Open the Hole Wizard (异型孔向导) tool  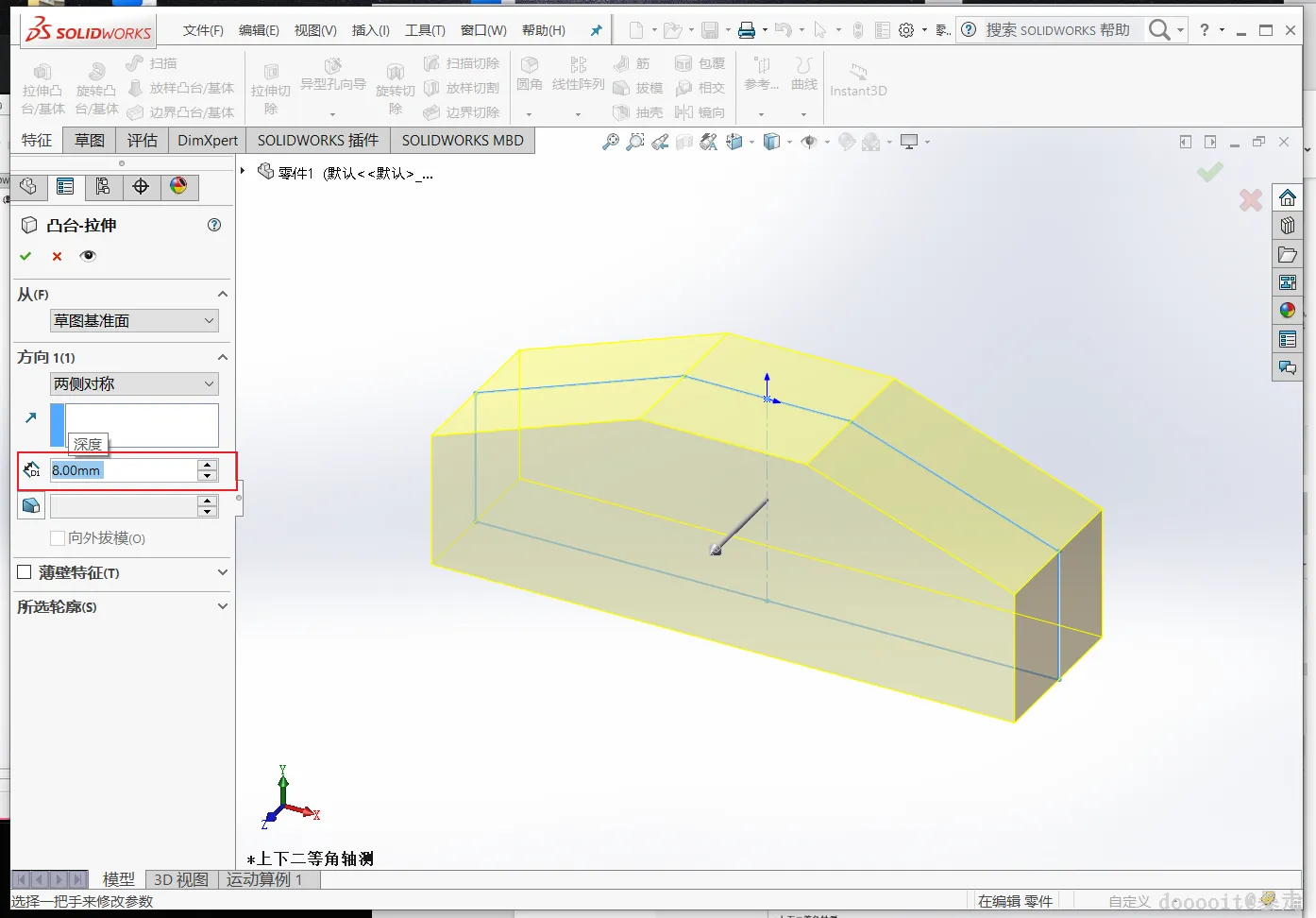pyautogui.click(x=332, y=77)
